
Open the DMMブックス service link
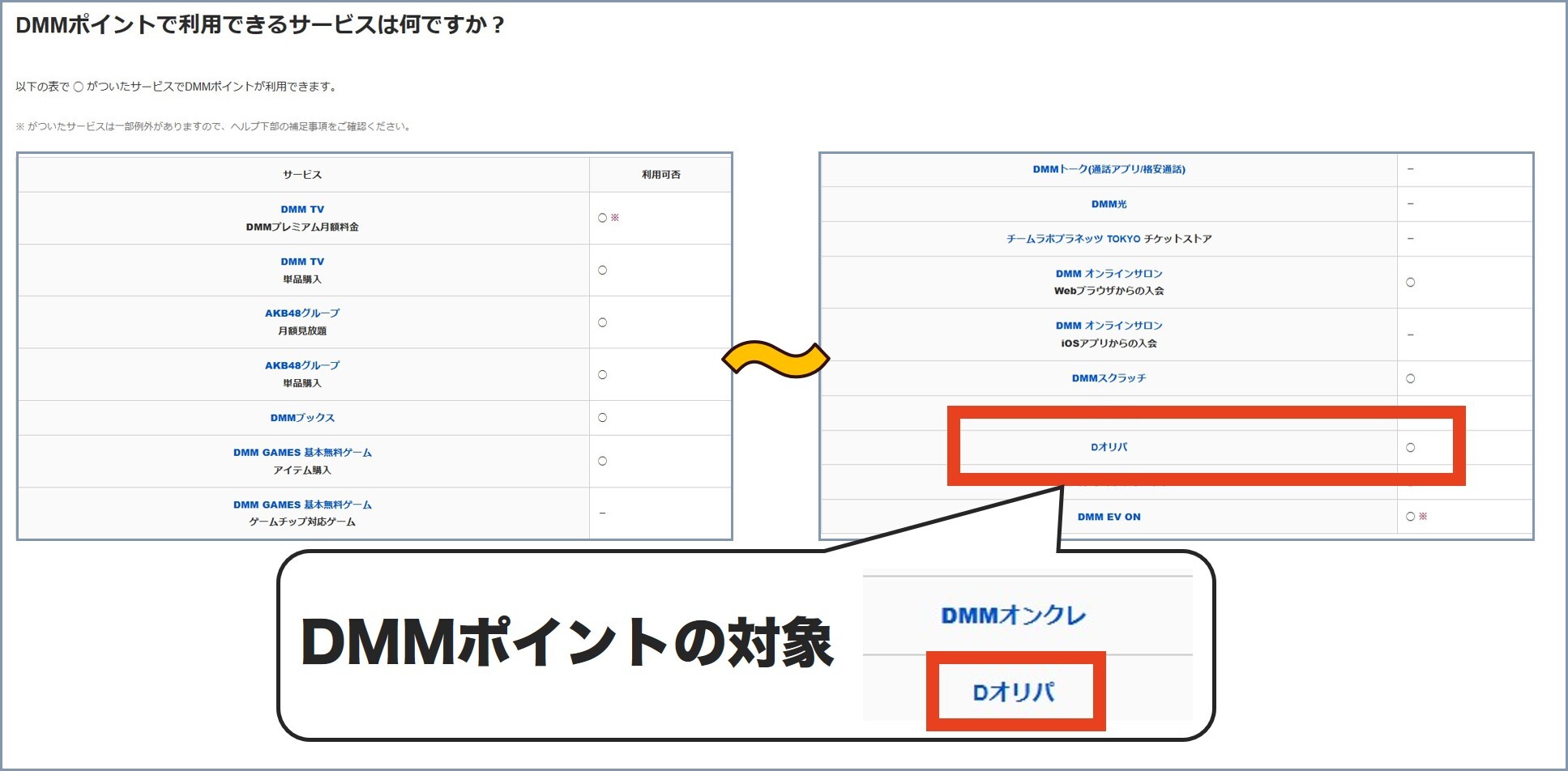coord(303,417)
